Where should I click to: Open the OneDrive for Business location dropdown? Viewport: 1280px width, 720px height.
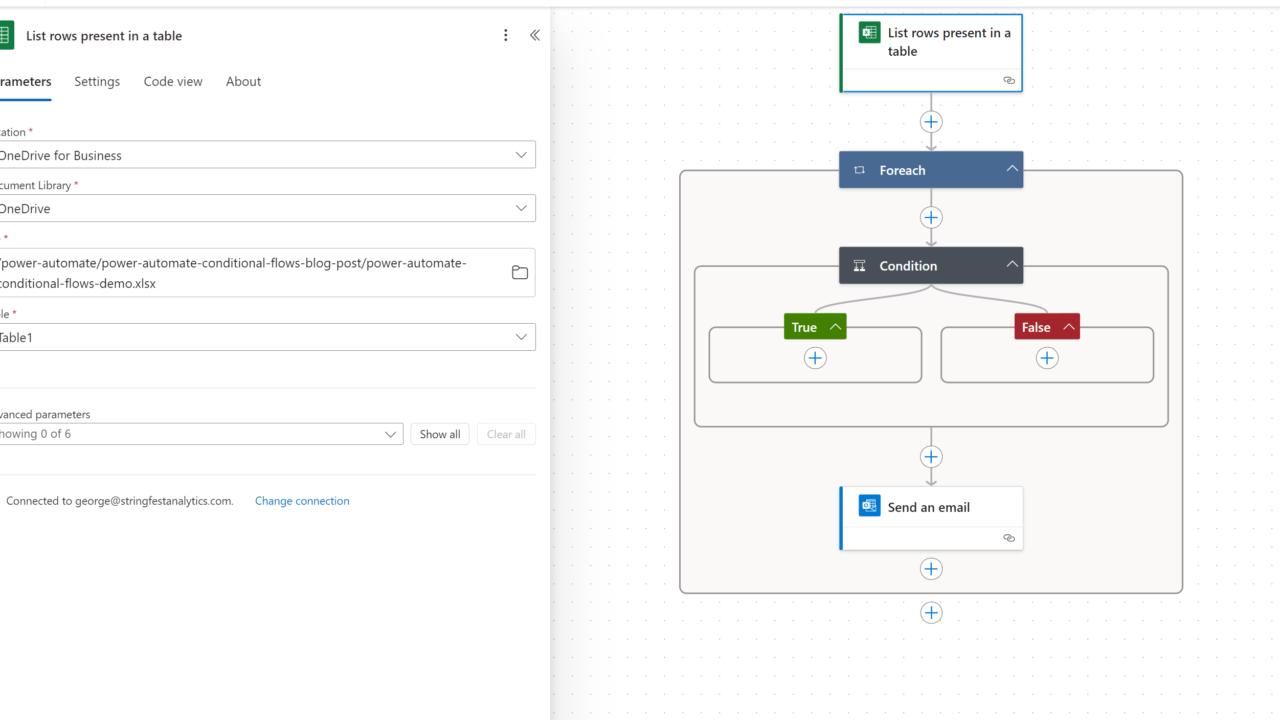click(x=521, y=155)
